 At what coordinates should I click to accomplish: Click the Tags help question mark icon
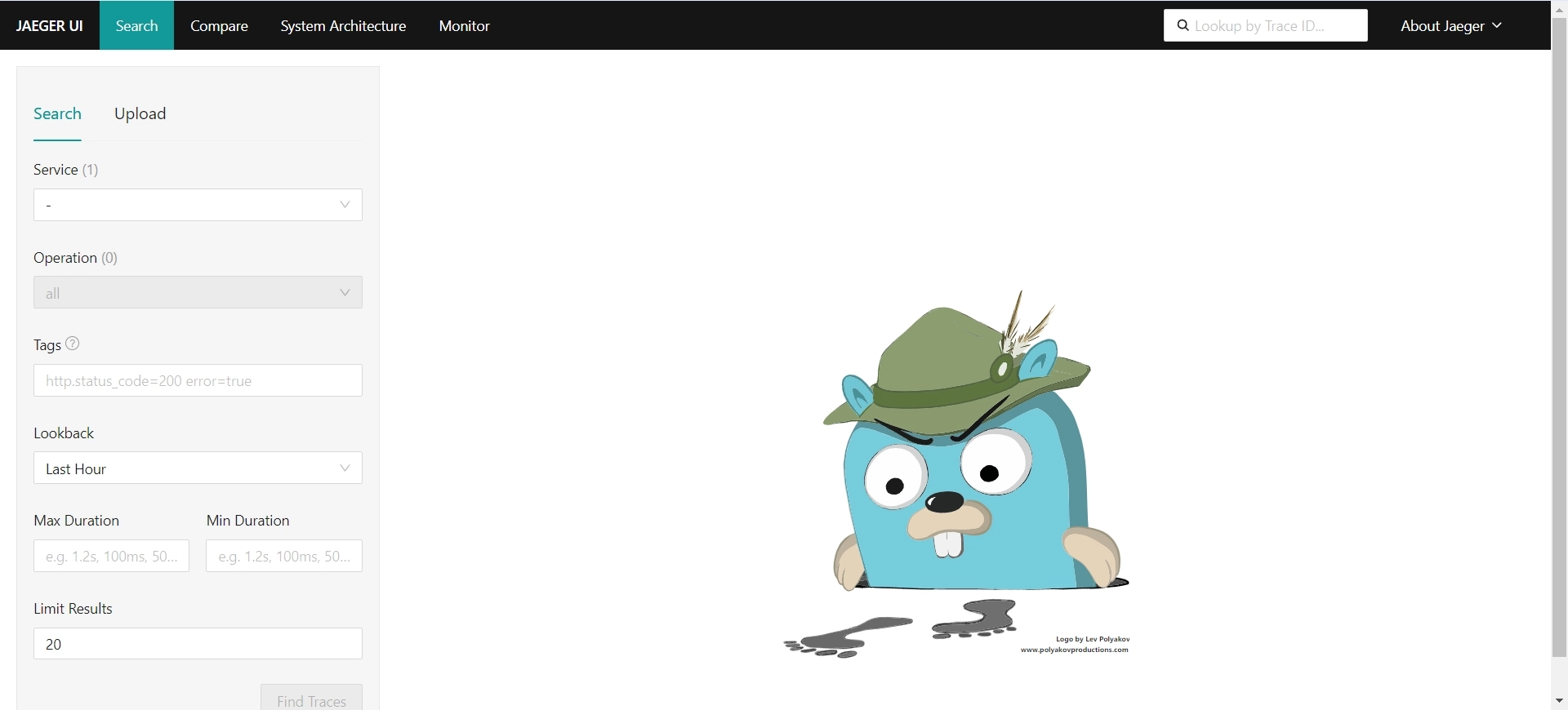pyautogui.click(x=73, y=344)
